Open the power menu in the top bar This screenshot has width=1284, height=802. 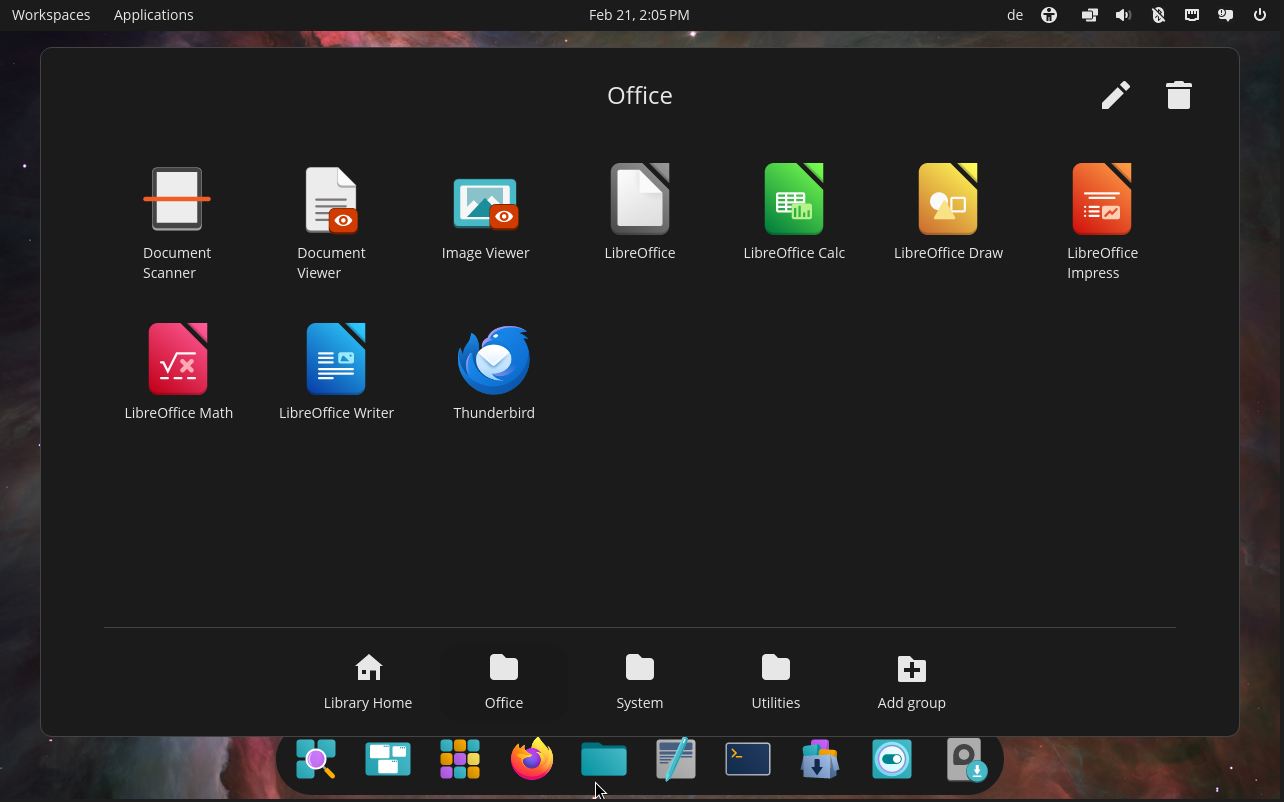[x=1260, y=15]
